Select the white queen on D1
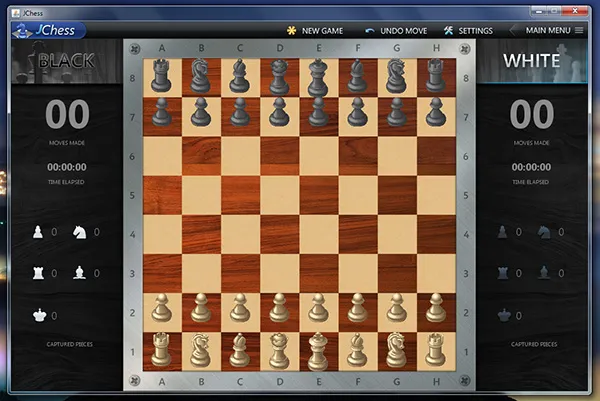 coord(280,350)
